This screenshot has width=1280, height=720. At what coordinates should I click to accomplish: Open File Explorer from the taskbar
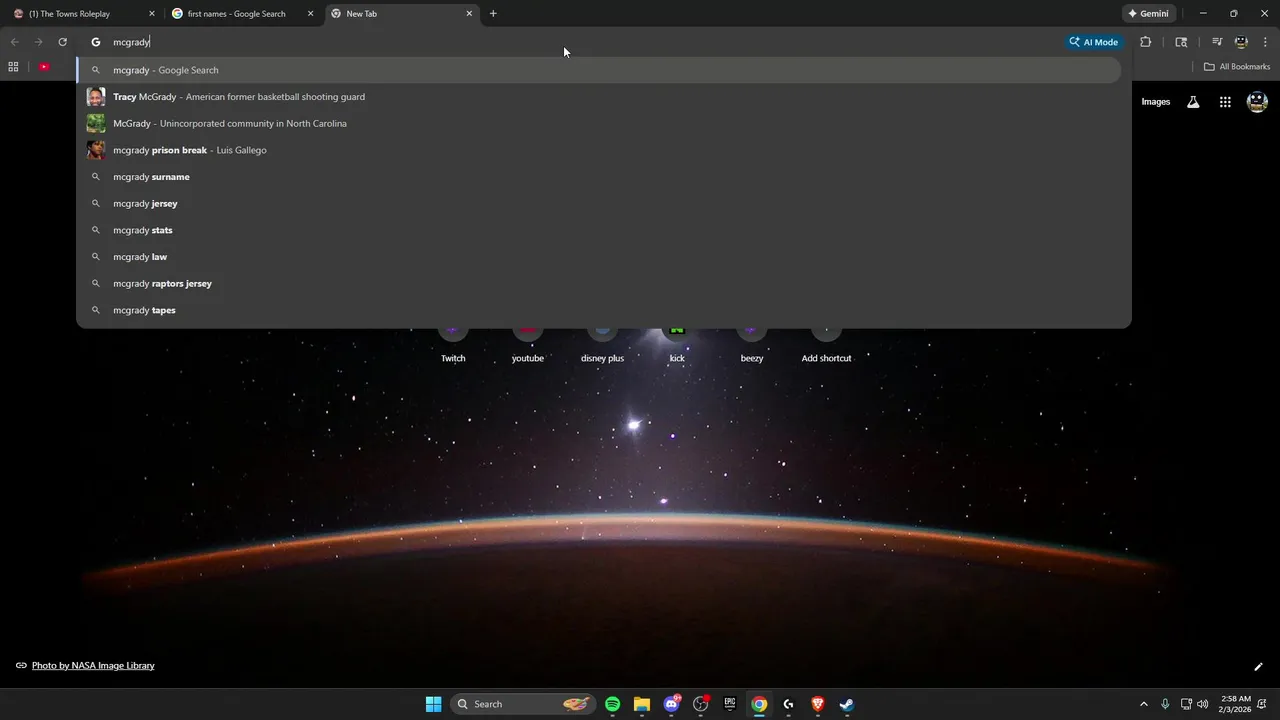(642, 704)
